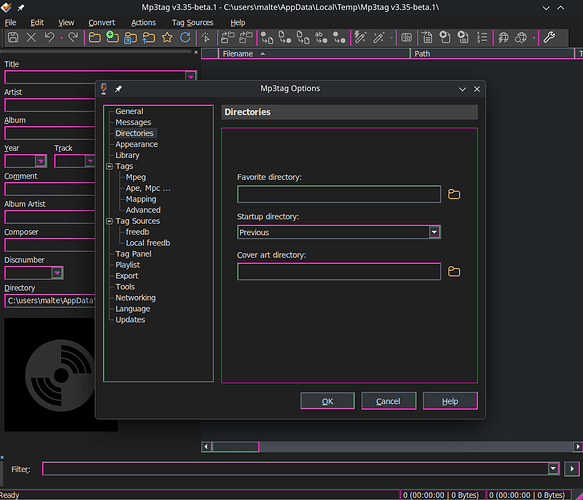The height and width of the screenshot is (500, 583).
Task: Click the Filter text input field
Action: pyautogui.click(x=296, y=469)
